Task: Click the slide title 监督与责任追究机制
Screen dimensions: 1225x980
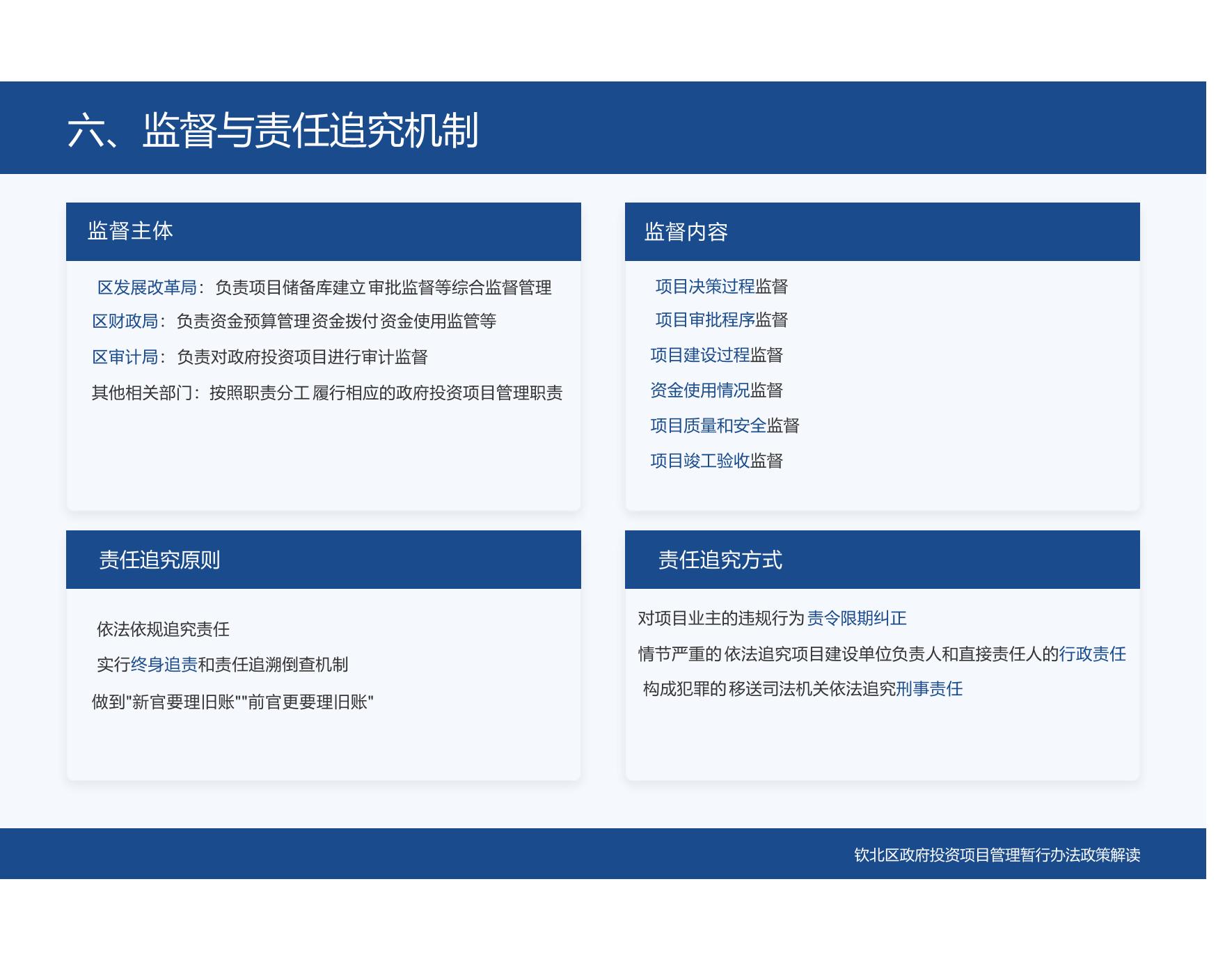Action: point(273,130)
